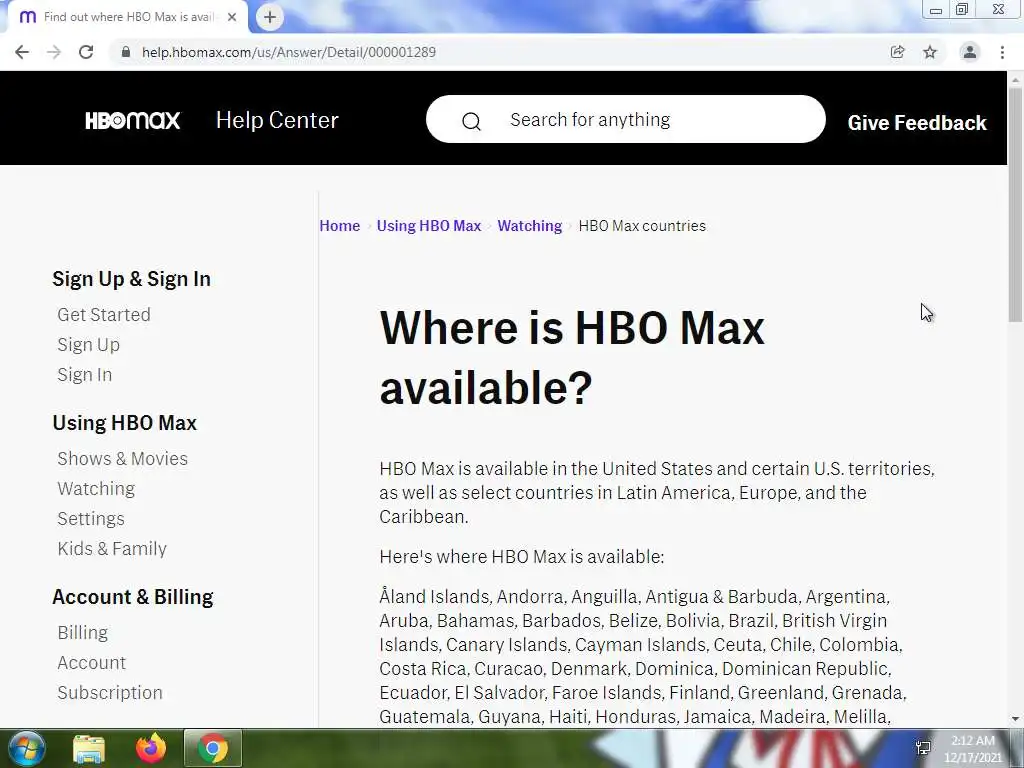Viewport: 1024px width, 768px height.
Task: Click the browser forward arrow
Action: coord(54,52)
